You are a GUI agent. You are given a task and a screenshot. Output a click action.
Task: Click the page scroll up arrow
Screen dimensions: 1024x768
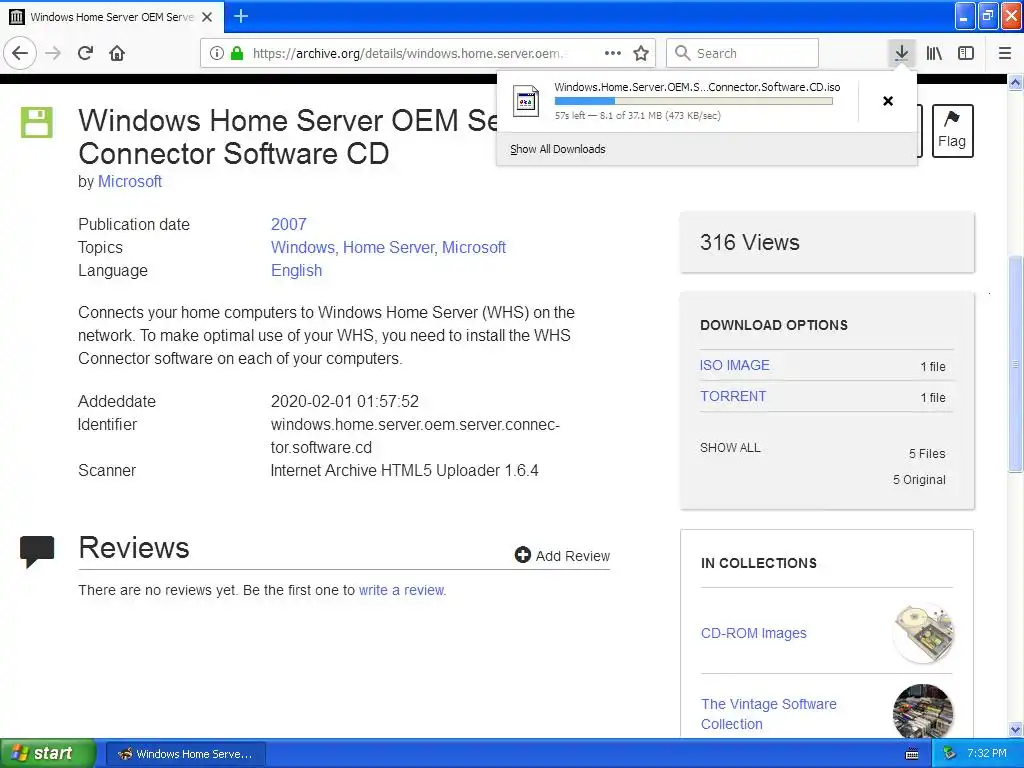pyautogui.click(x=1016, y=82)
